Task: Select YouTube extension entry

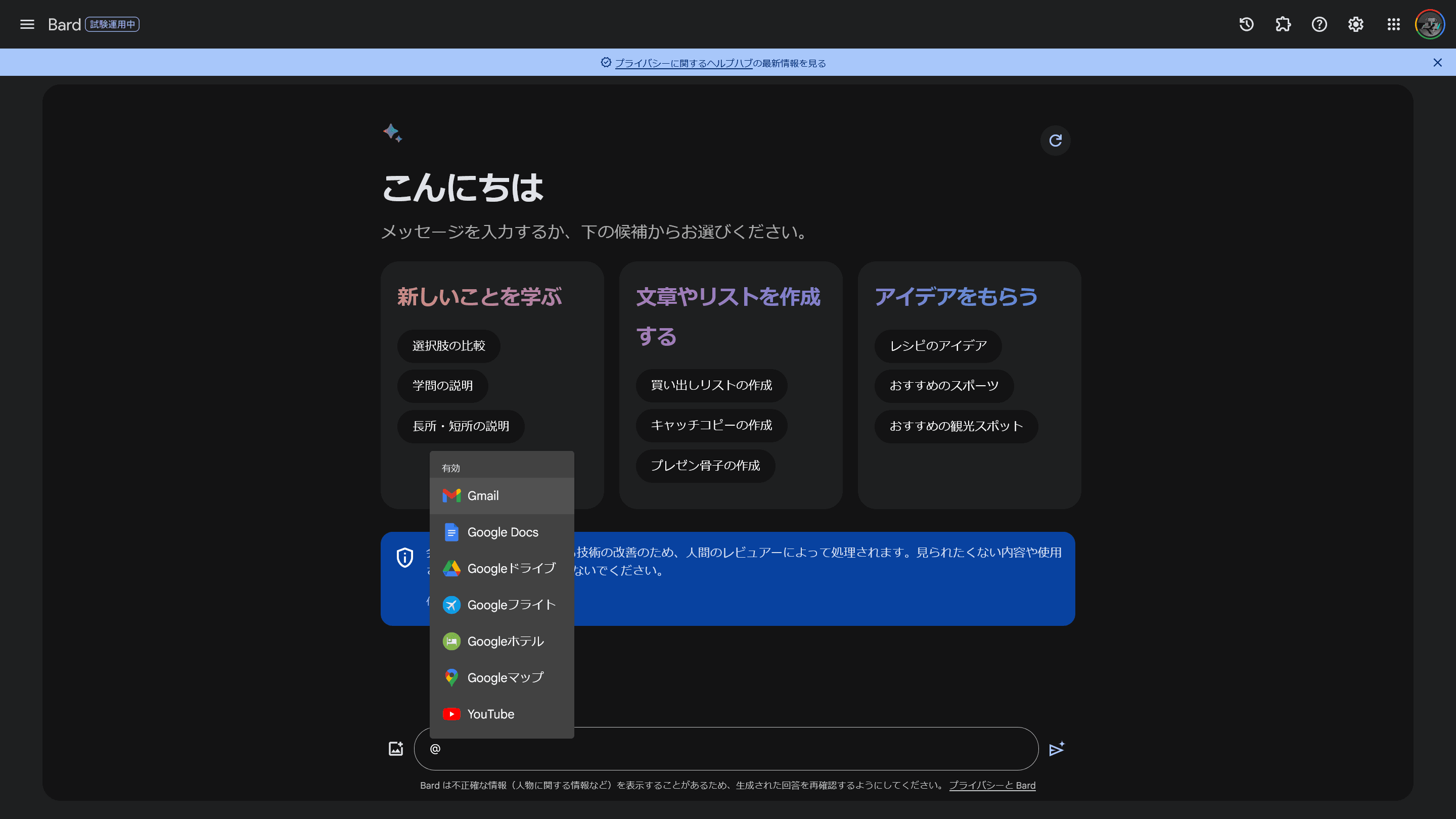Action: coord(502,714)
